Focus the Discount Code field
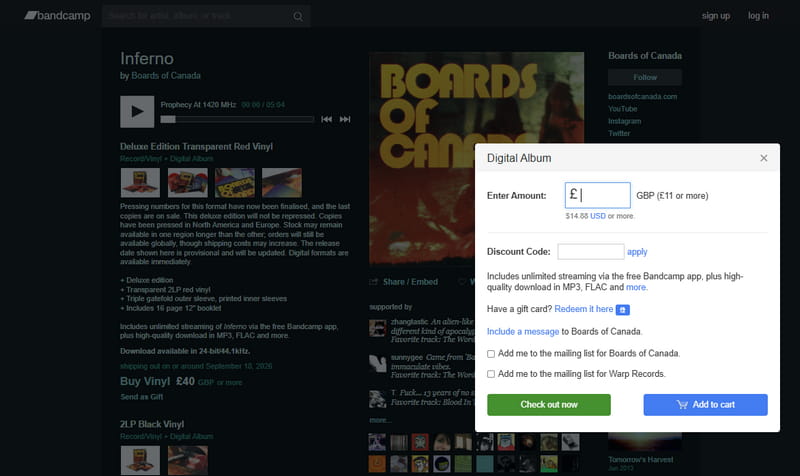800x476 pixels. 590,252
